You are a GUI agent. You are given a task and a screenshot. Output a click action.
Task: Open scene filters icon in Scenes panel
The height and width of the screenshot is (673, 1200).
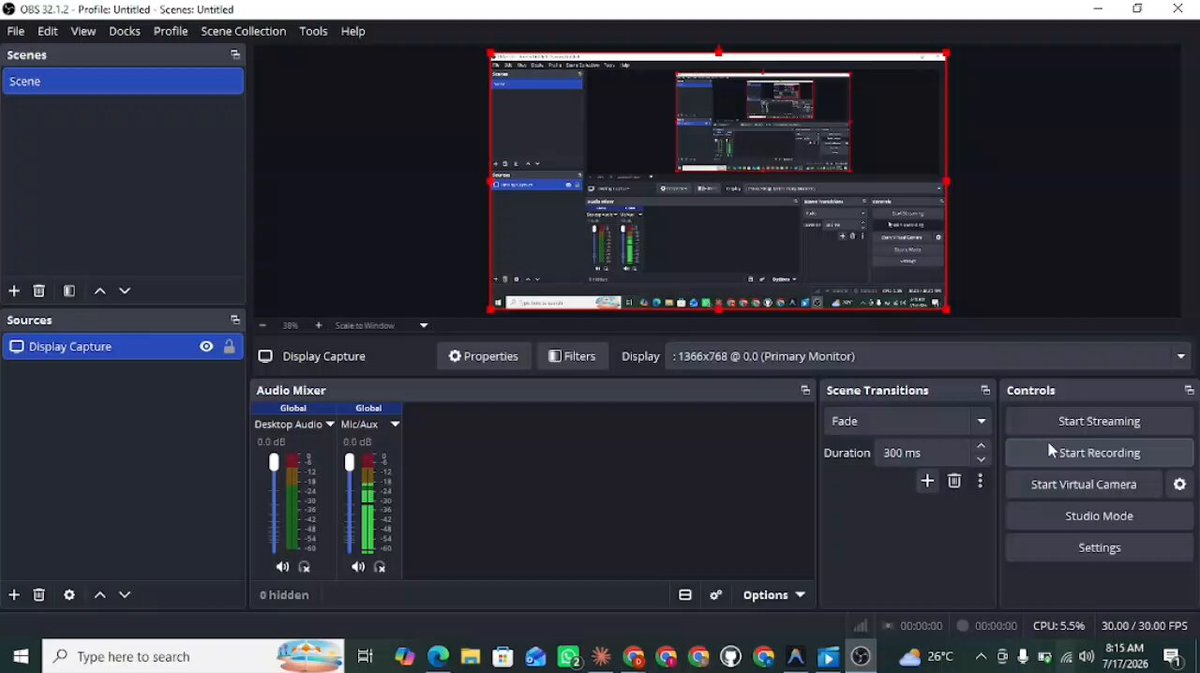69,291
